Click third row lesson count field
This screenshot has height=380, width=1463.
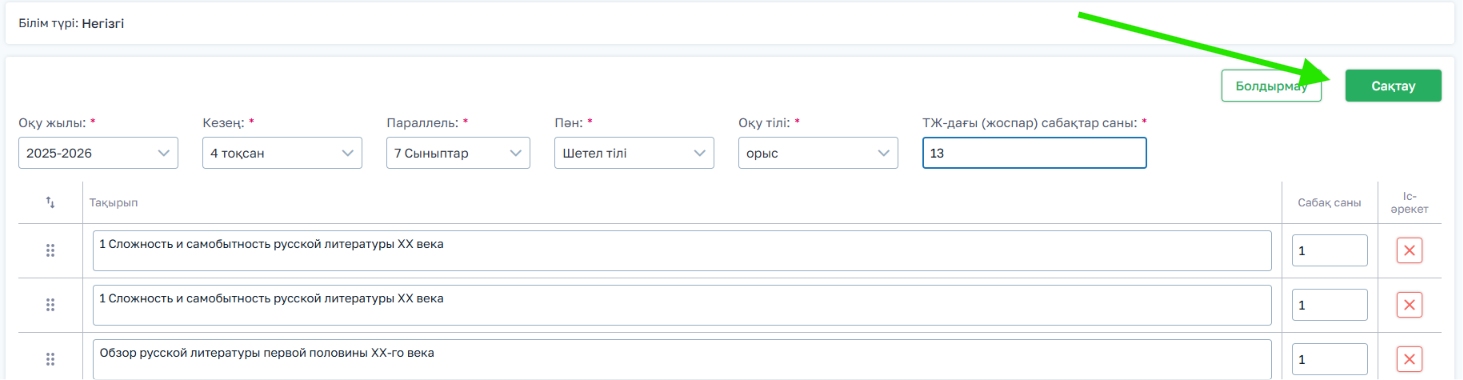tap(1329, 359)
